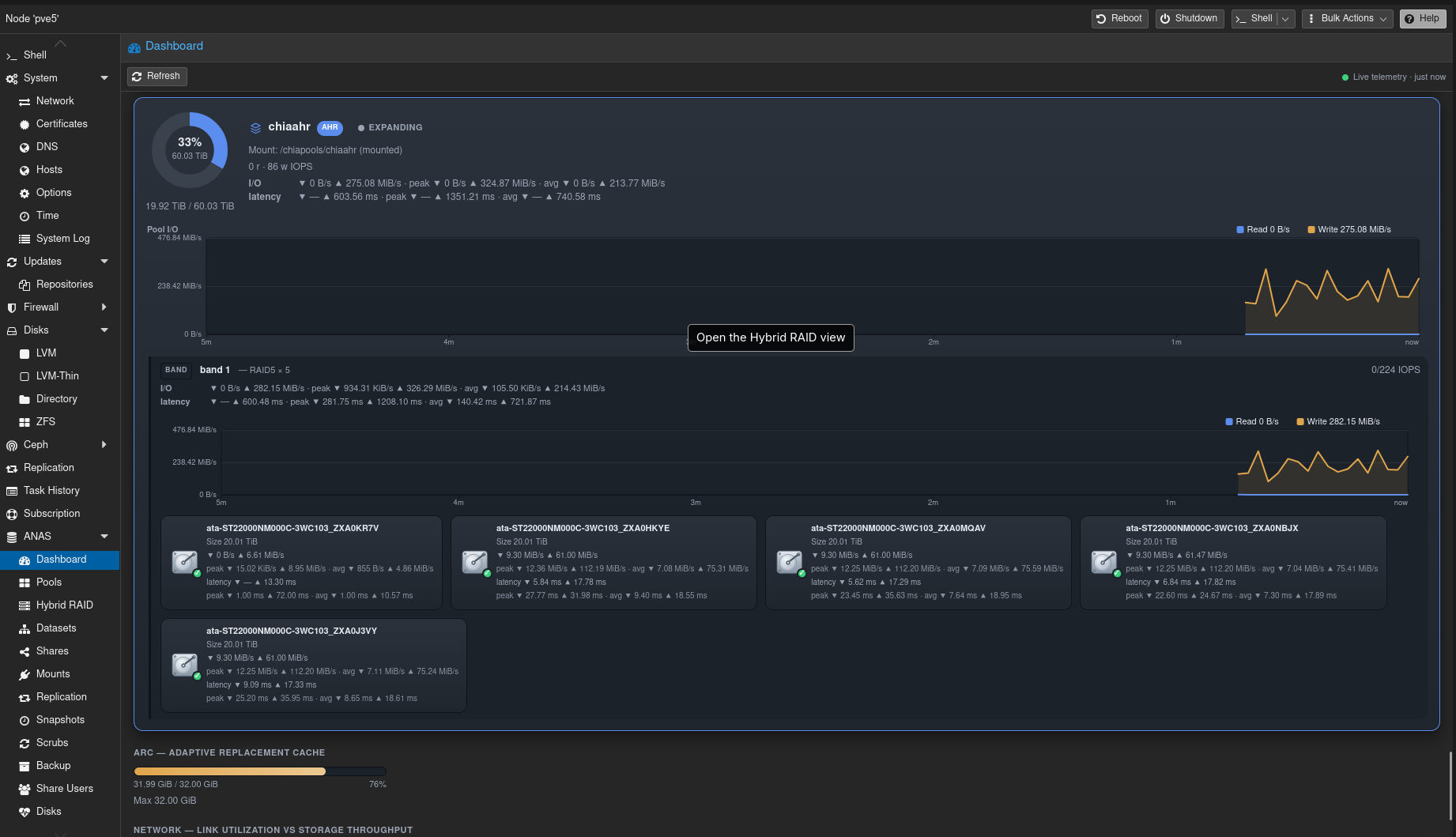Screen dimensions: 1456x837
Task: Open Snapshots under ANAS
Action: (x=59, y=719)
